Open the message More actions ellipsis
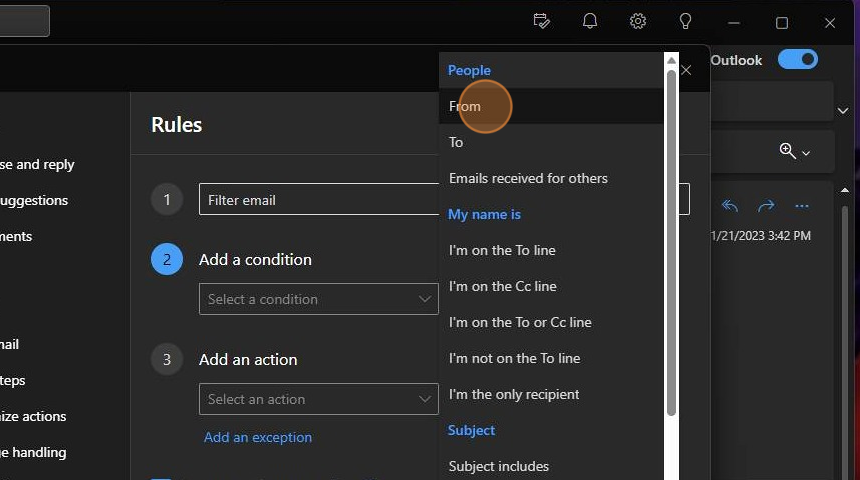Screen dimensions: 860x480 (802, 206)
